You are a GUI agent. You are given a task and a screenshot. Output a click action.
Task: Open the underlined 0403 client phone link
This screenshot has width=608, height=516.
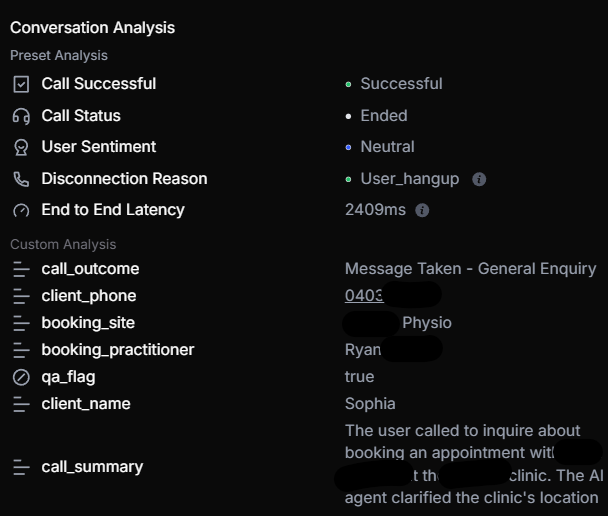tap(364, 296)
